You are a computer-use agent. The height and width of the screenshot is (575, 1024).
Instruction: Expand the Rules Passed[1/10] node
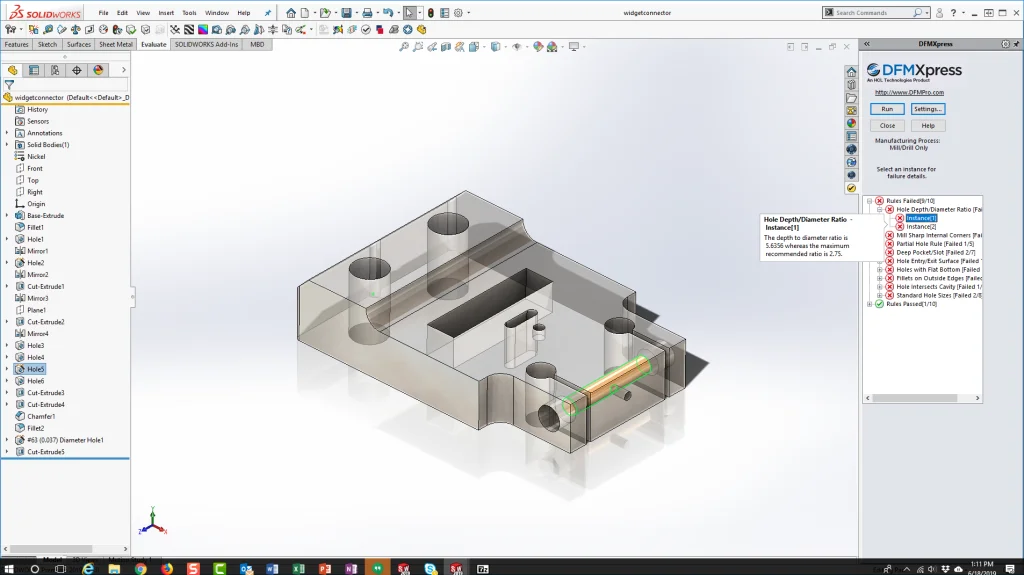pyautogui.click(x=869, y=304)
